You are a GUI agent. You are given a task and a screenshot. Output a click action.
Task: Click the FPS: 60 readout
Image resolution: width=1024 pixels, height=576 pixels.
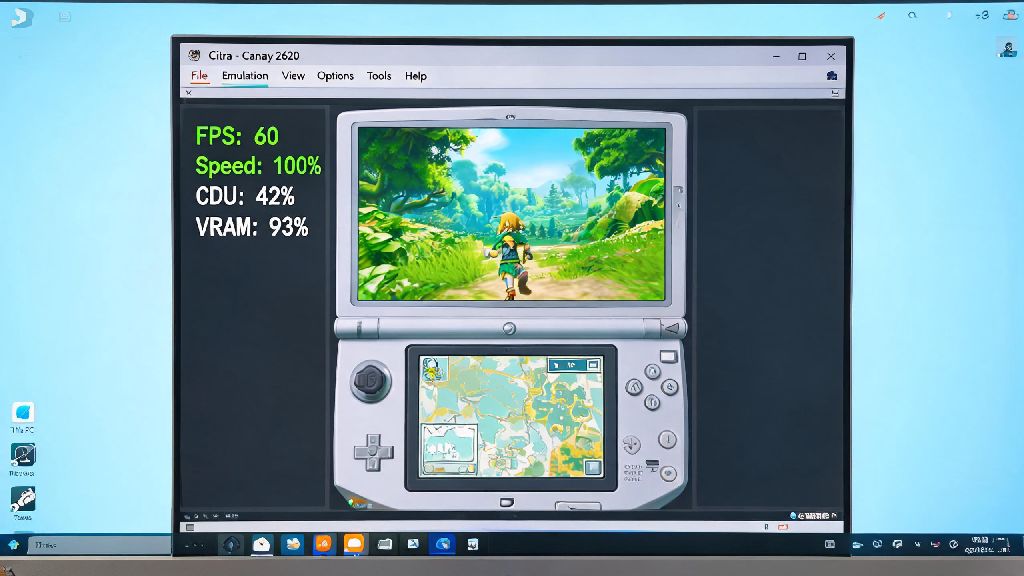coord(237,136)
